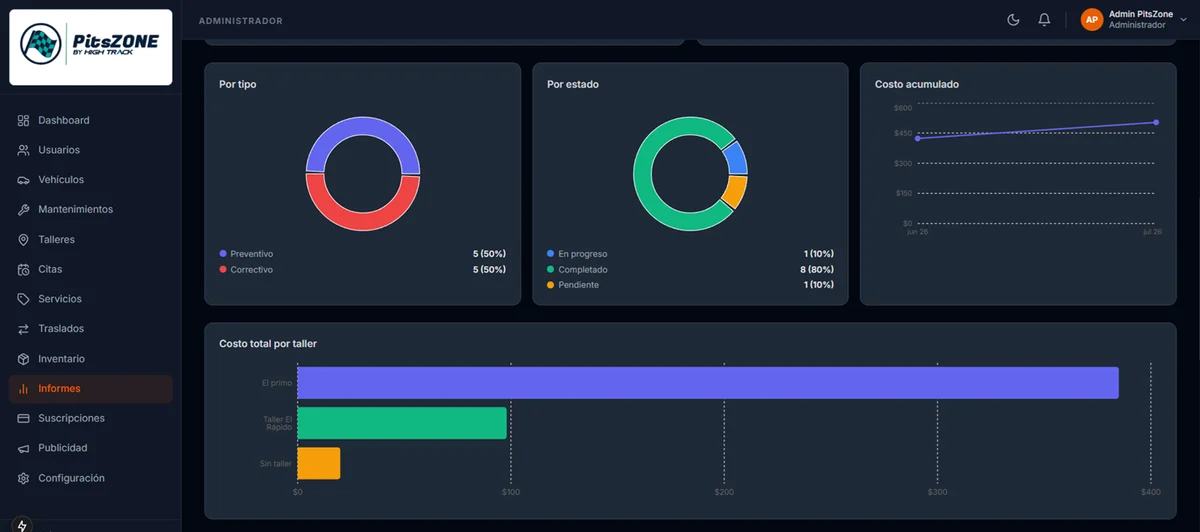
Task: Go to Traslados page
Action: click(90, 329)
